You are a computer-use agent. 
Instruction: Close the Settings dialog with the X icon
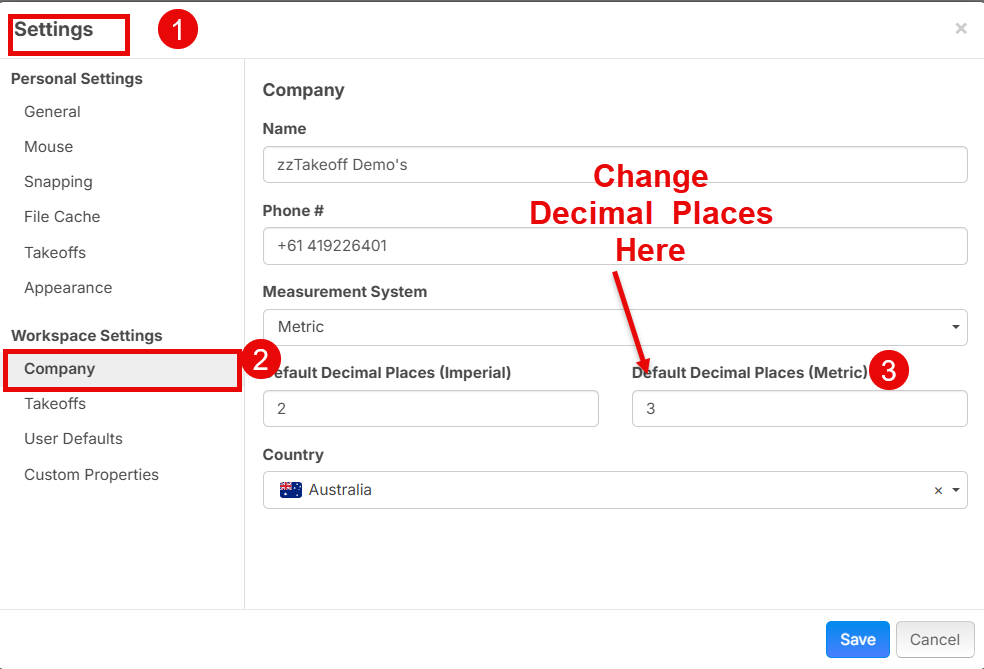pos(961,28)
